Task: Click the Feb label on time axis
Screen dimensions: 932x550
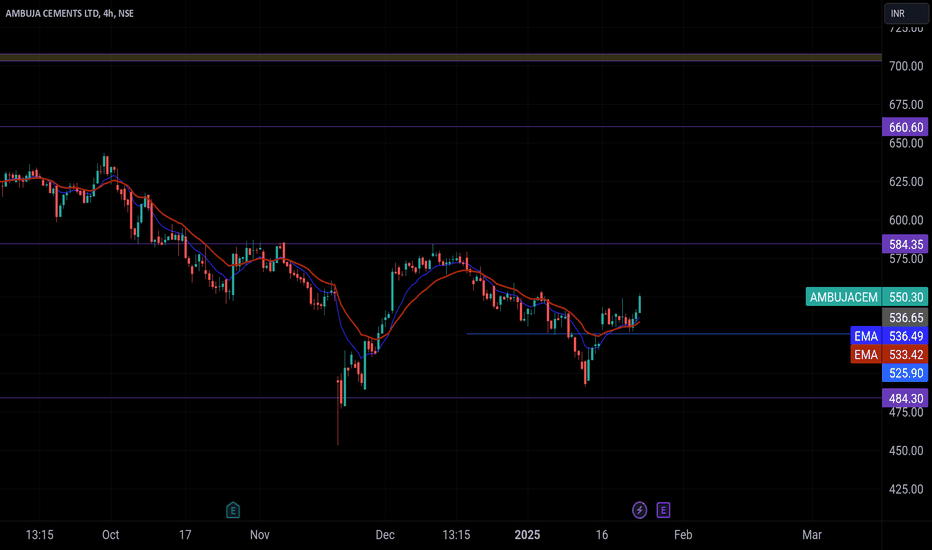Action: [x=683, y=535]
